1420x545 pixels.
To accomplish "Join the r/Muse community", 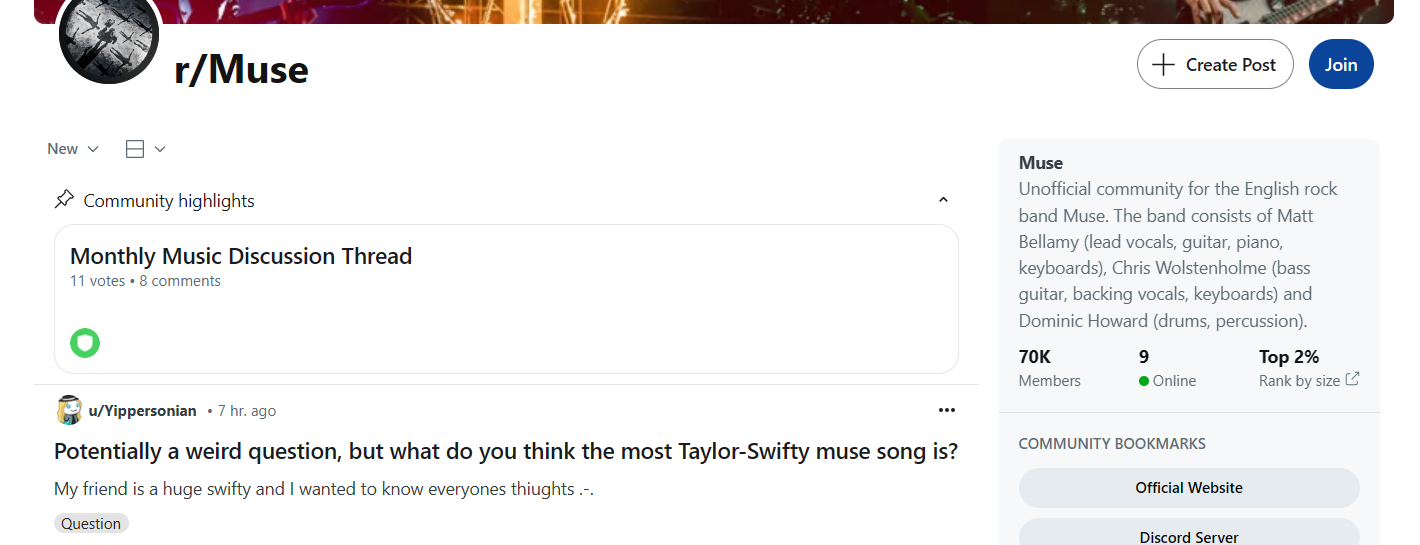I will pos(1340,65).
